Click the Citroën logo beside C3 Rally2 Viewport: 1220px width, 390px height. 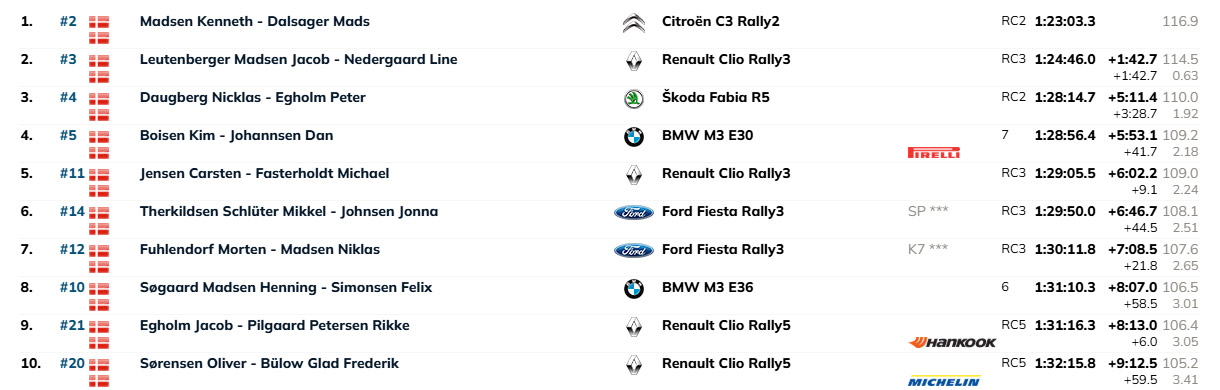[x=633, y=22]
